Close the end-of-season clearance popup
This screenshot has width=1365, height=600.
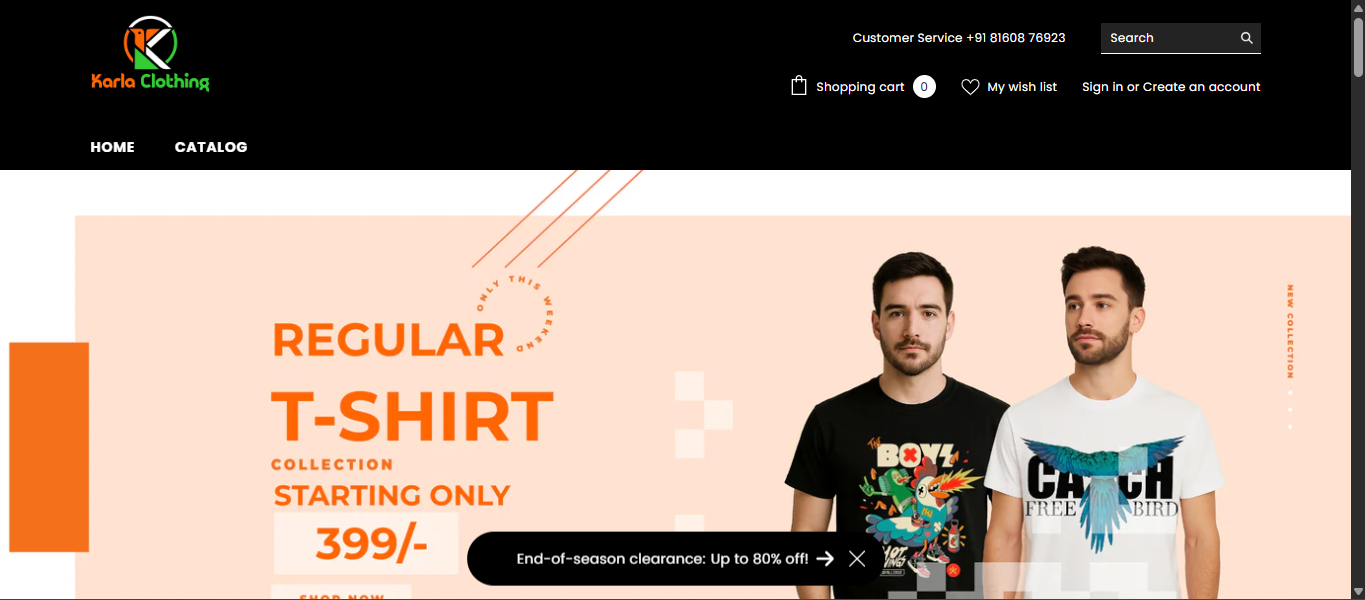(x=857, y=558)
